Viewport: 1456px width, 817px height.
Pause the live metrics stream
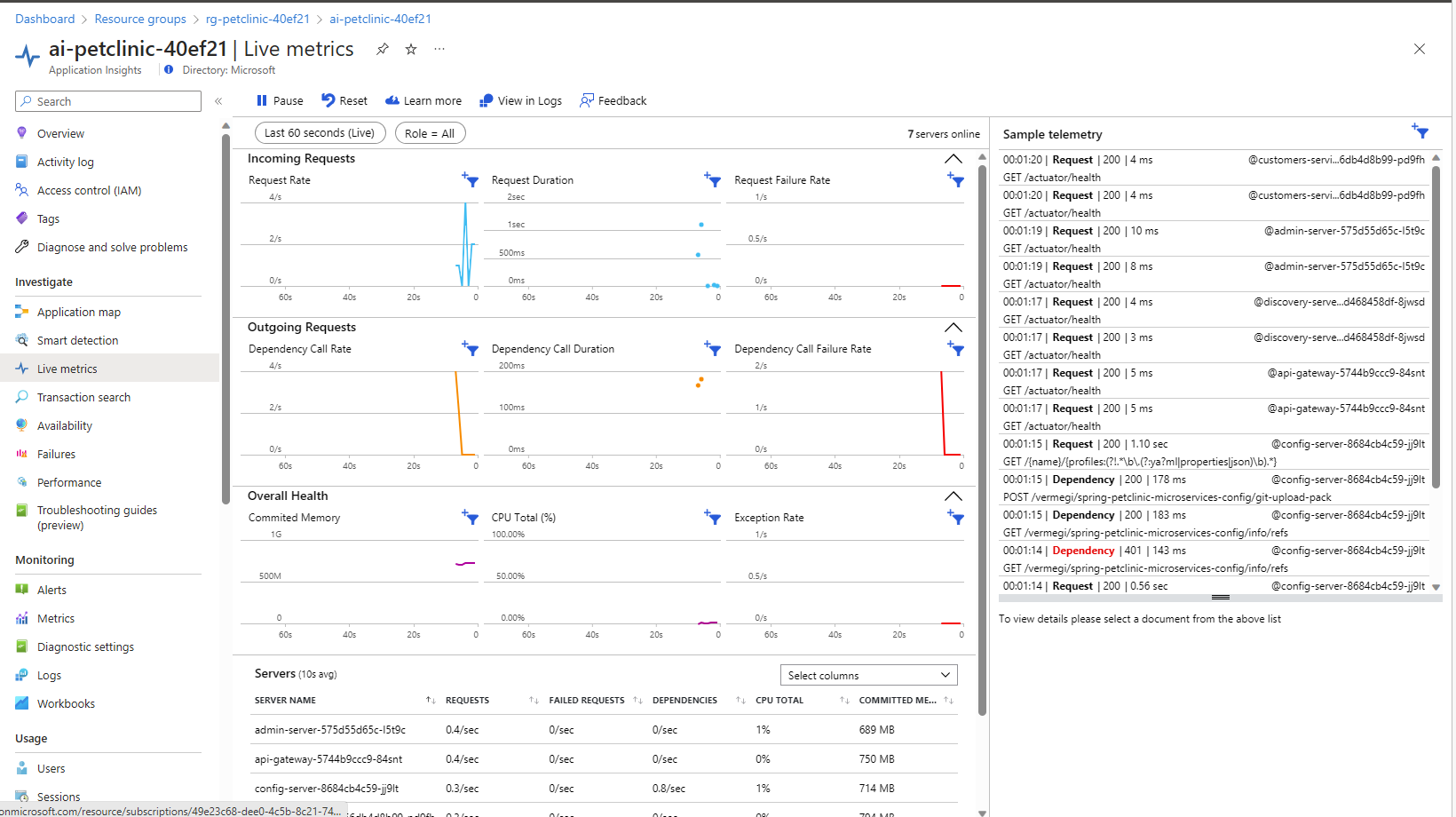tap(280, 101)
